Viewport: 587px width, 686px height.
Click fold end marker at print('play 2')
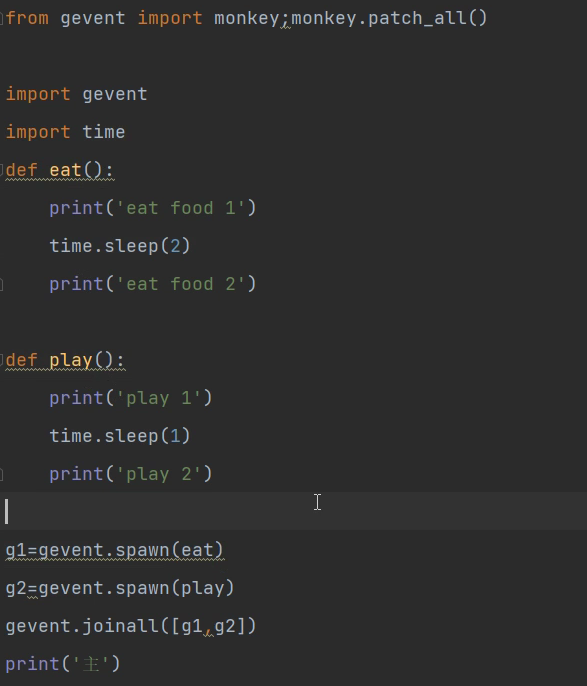coord(2,474)
